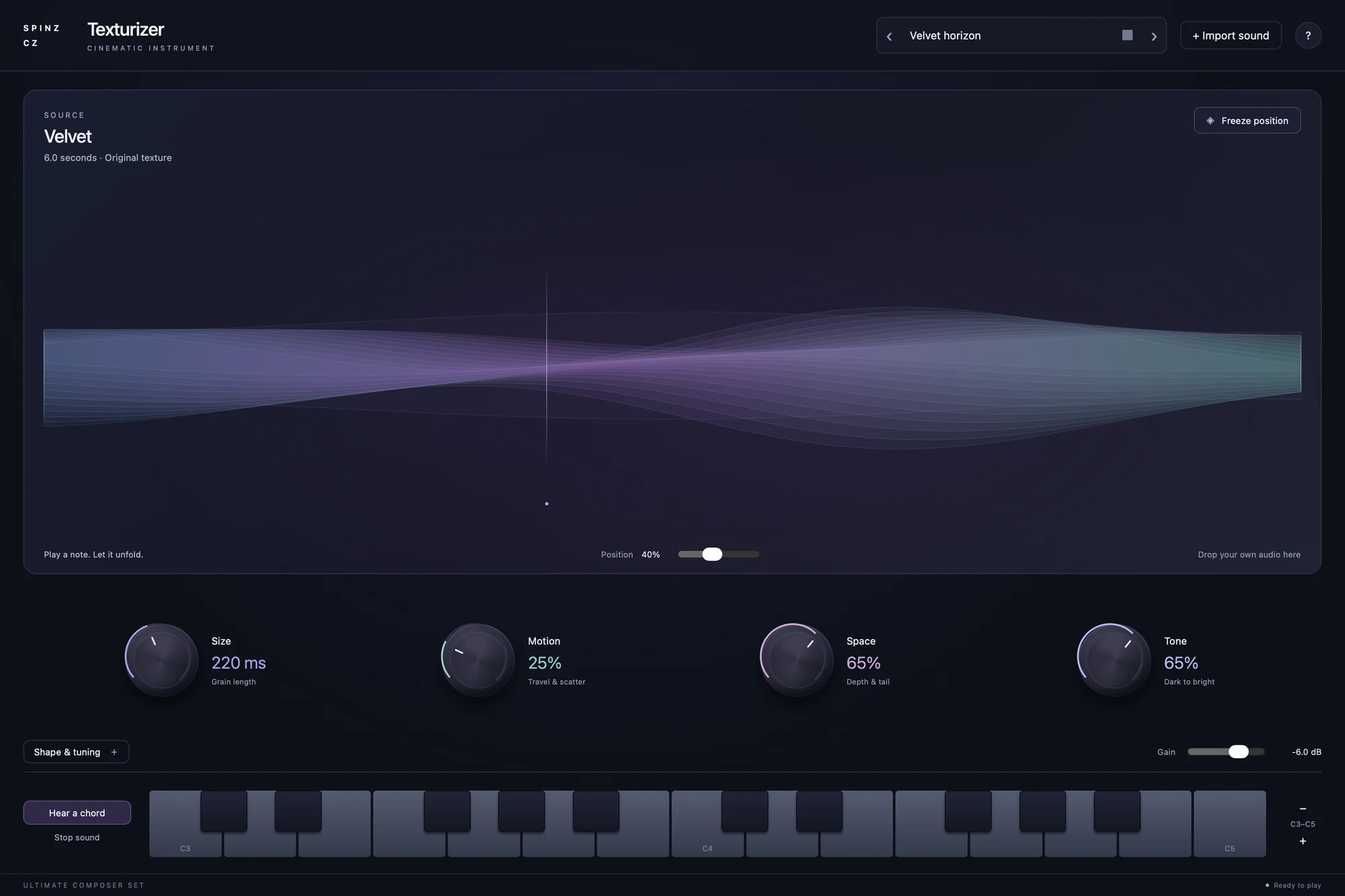Click the Texturizer title

[126, 30]
